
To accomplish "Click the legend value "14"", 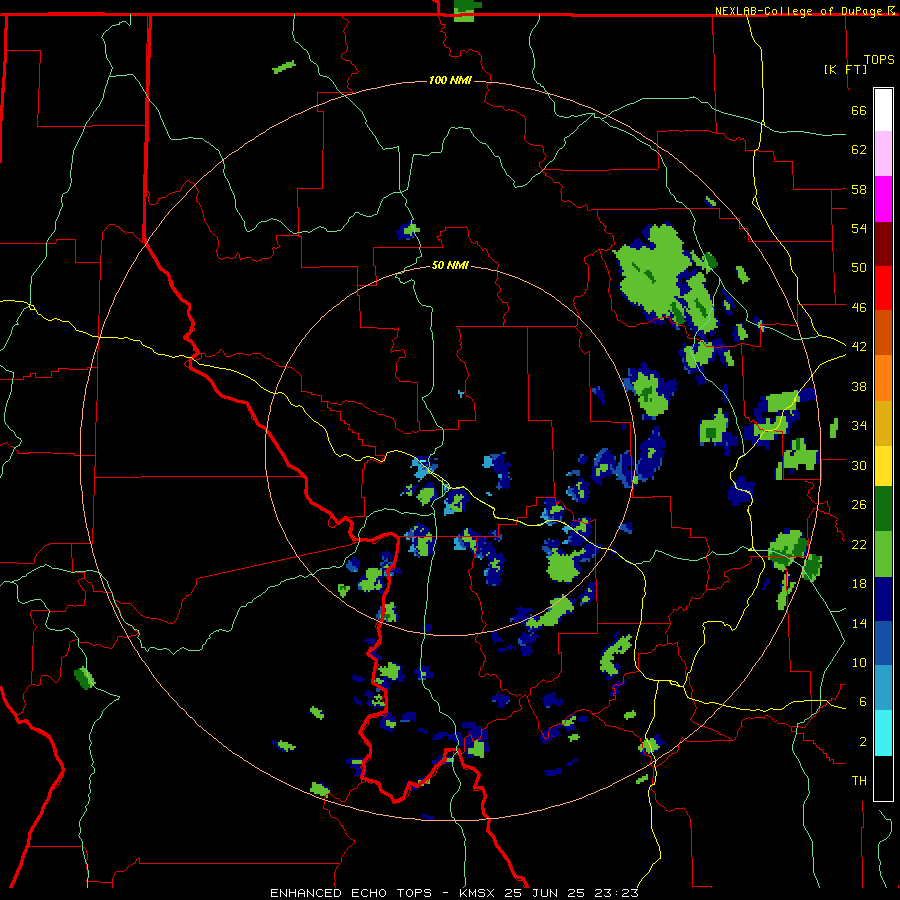I will click(859, 623).
